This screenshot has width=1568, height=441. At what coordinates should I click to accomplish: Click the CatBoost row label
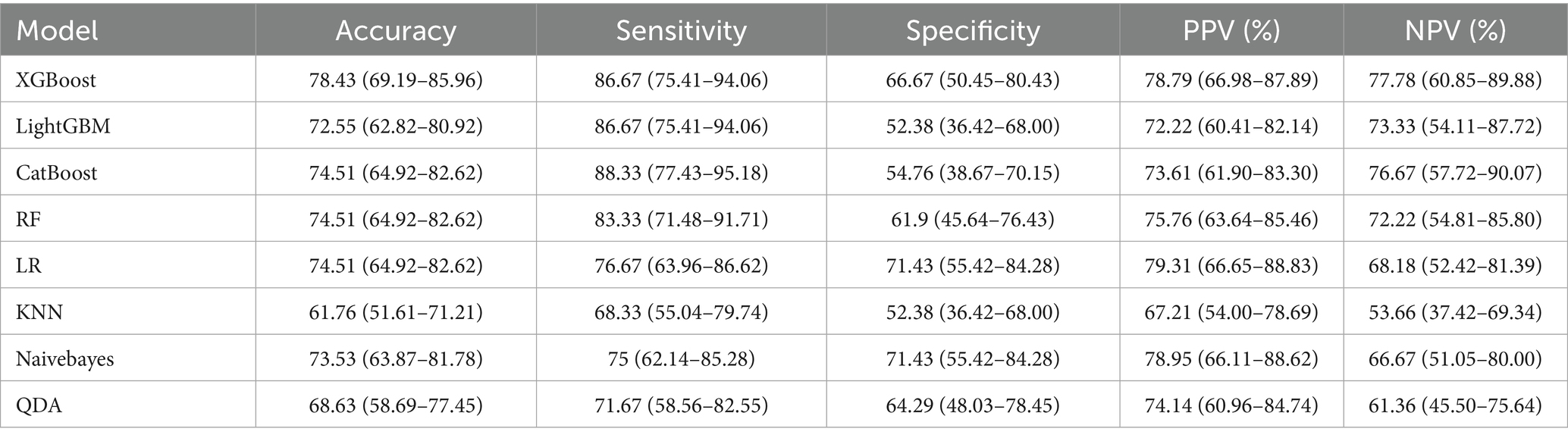(x=57, y=173)
